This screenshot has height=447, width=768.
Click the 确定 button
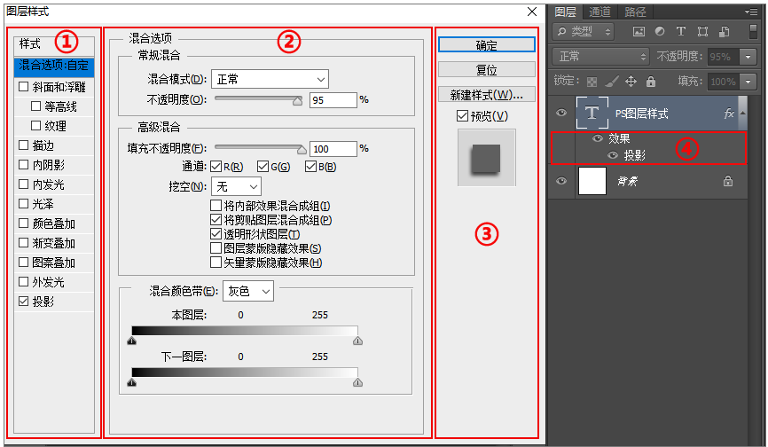[486, 45]
